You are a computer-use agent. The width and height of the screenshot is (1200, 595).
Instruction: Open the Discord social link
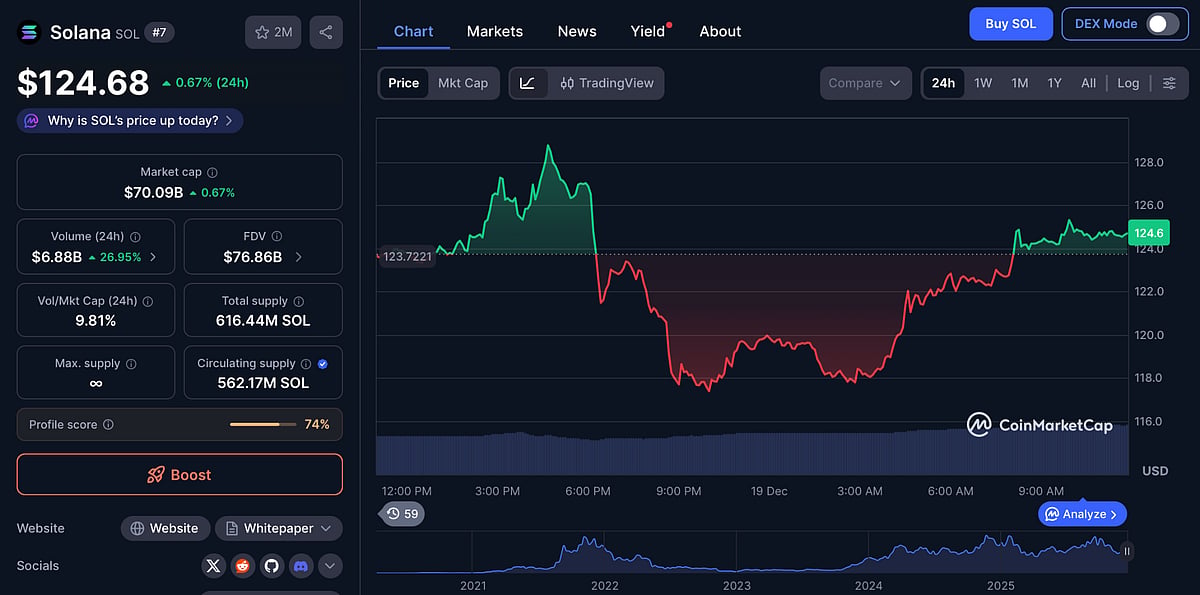300,566
